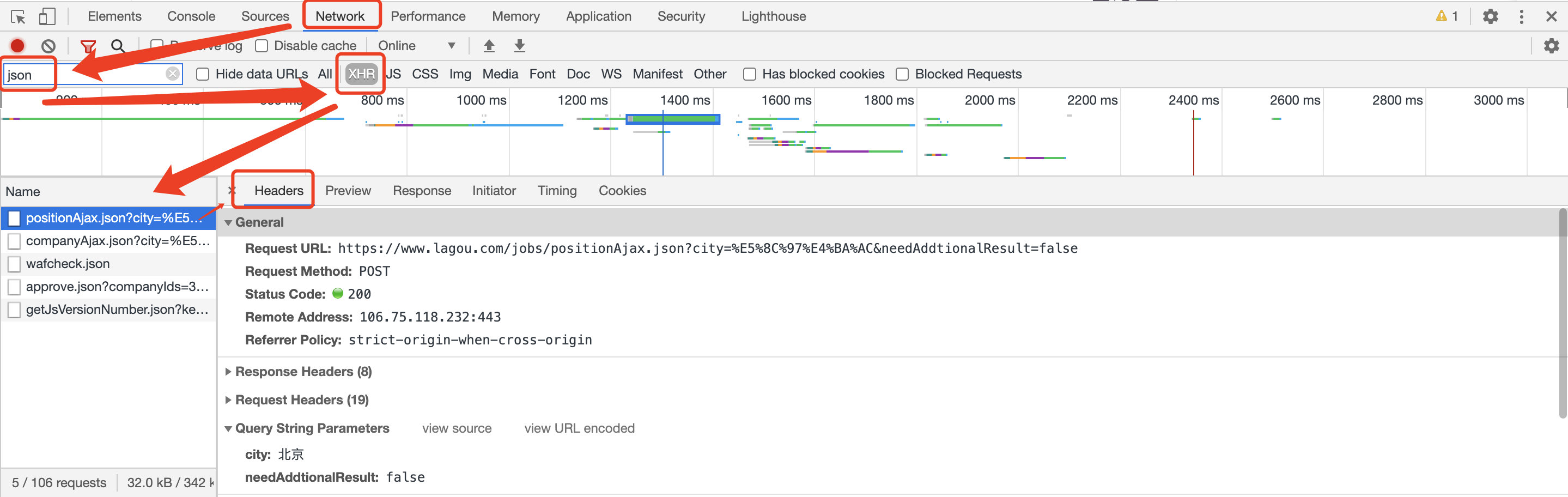Show the Initiator tab
Screen dimensions: 1568x497
(494, 191)
